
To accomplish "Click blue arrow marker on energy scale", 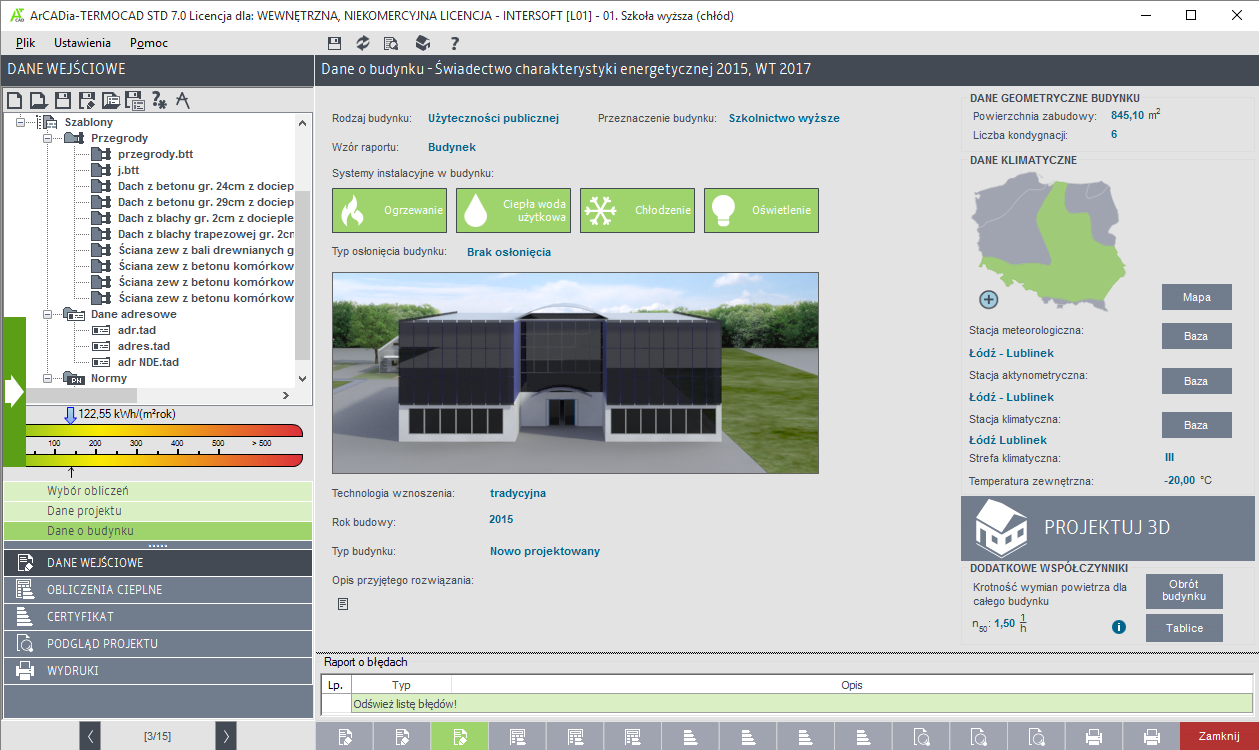I will tap(70, 415).
